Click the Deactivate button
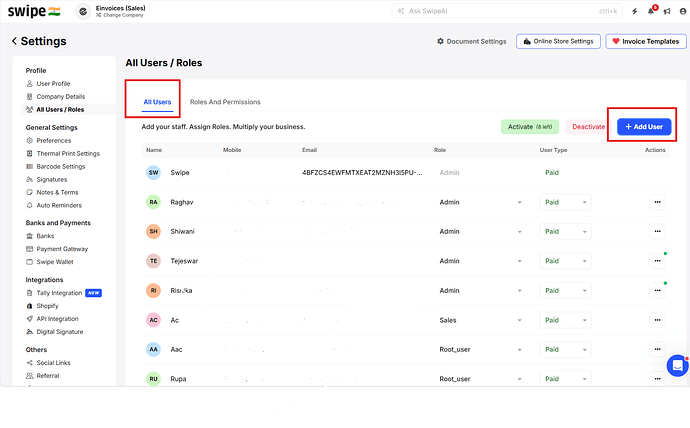Image resolution: width=690 pixels, height=428 pixels. [588, 127]
